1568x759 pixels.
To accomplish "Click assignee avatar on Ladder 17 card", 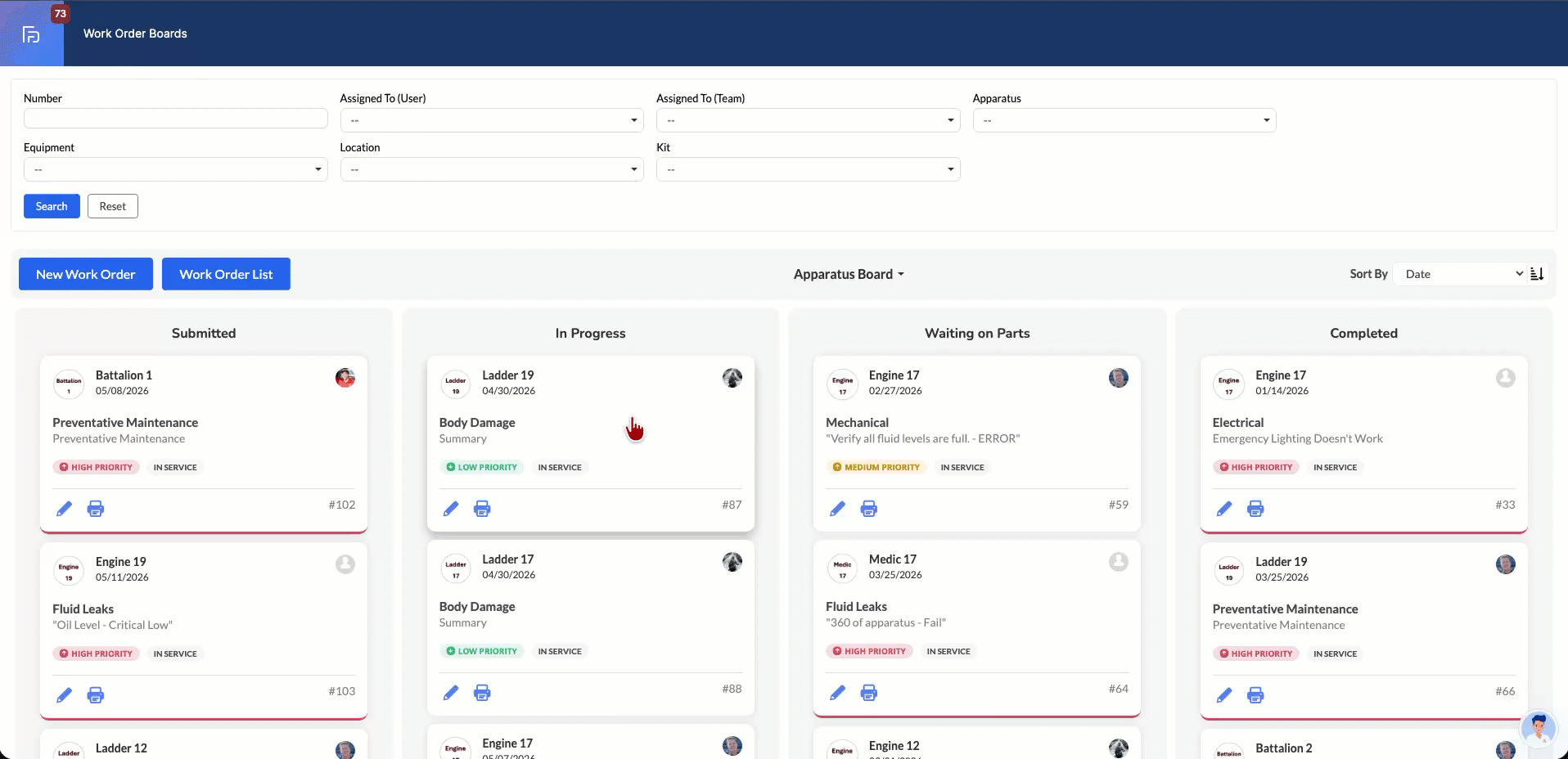I will [732, 562].
